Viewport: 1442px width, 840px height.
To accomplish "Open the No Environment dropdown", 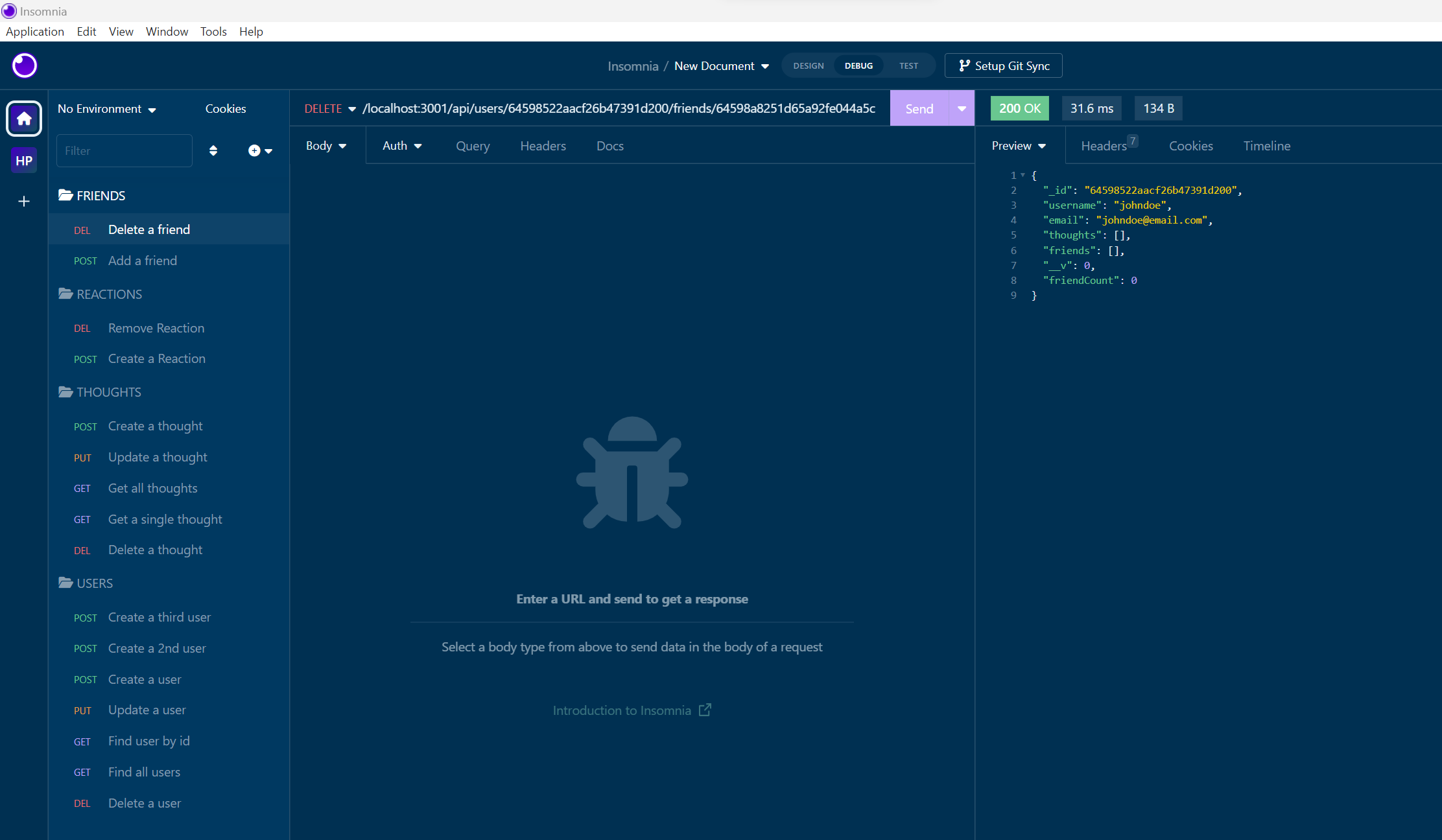I will [106, 108].
